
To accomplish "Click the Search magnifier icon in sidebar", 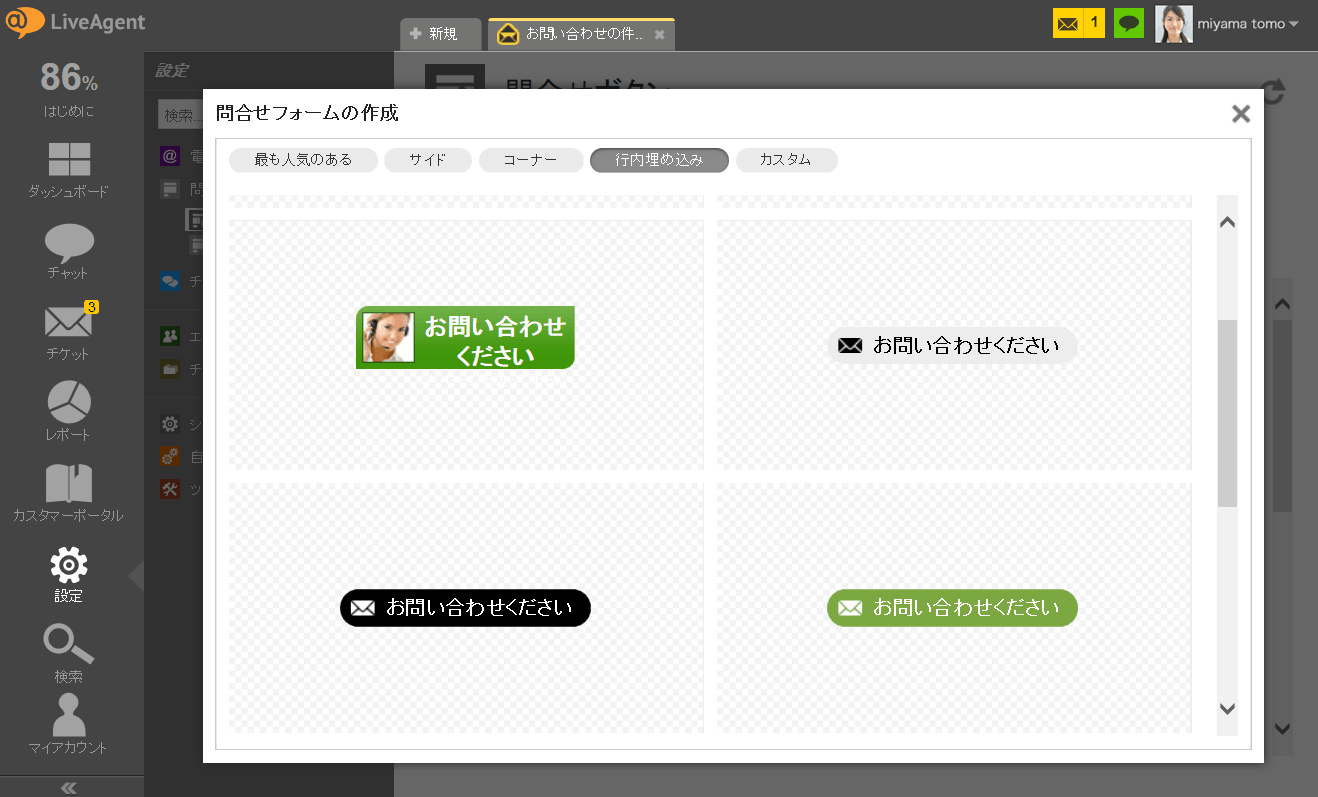I will point(69,645).
